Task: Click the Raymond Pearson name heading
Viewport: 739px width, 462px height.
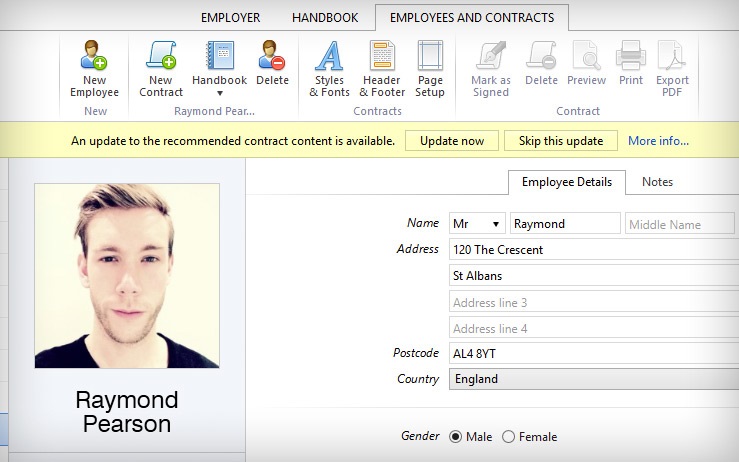Action: [127, 412]
